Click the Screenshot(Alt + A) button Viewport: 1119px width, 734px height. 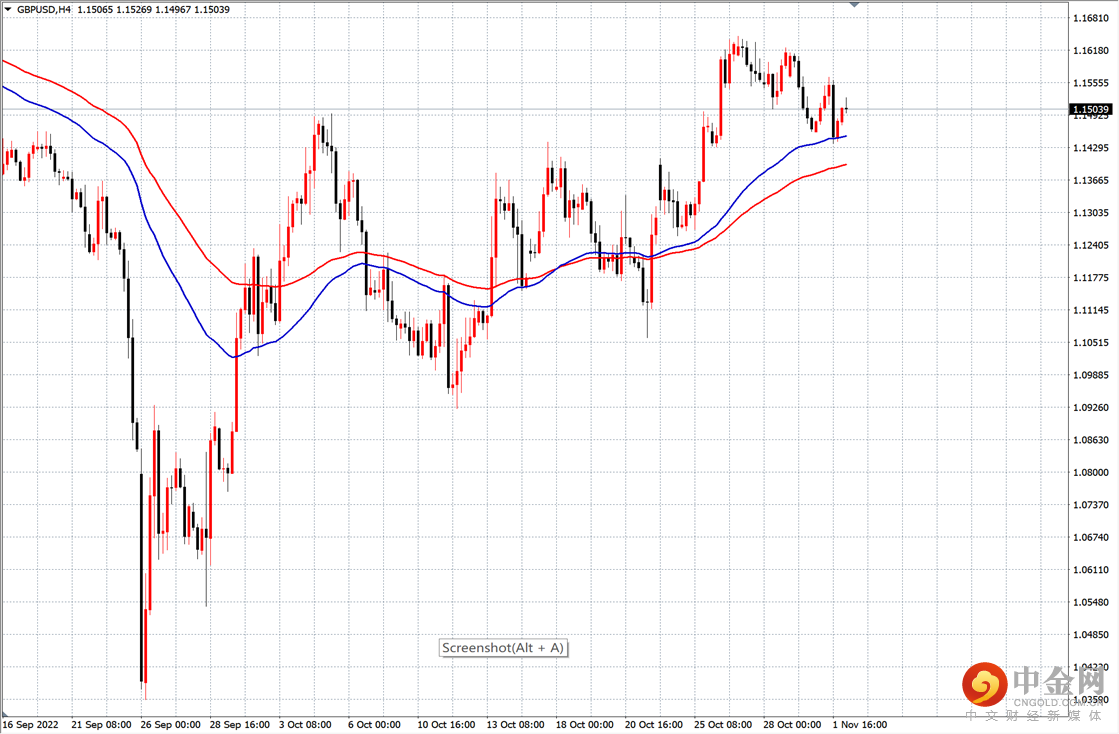[x=503, y=648]
